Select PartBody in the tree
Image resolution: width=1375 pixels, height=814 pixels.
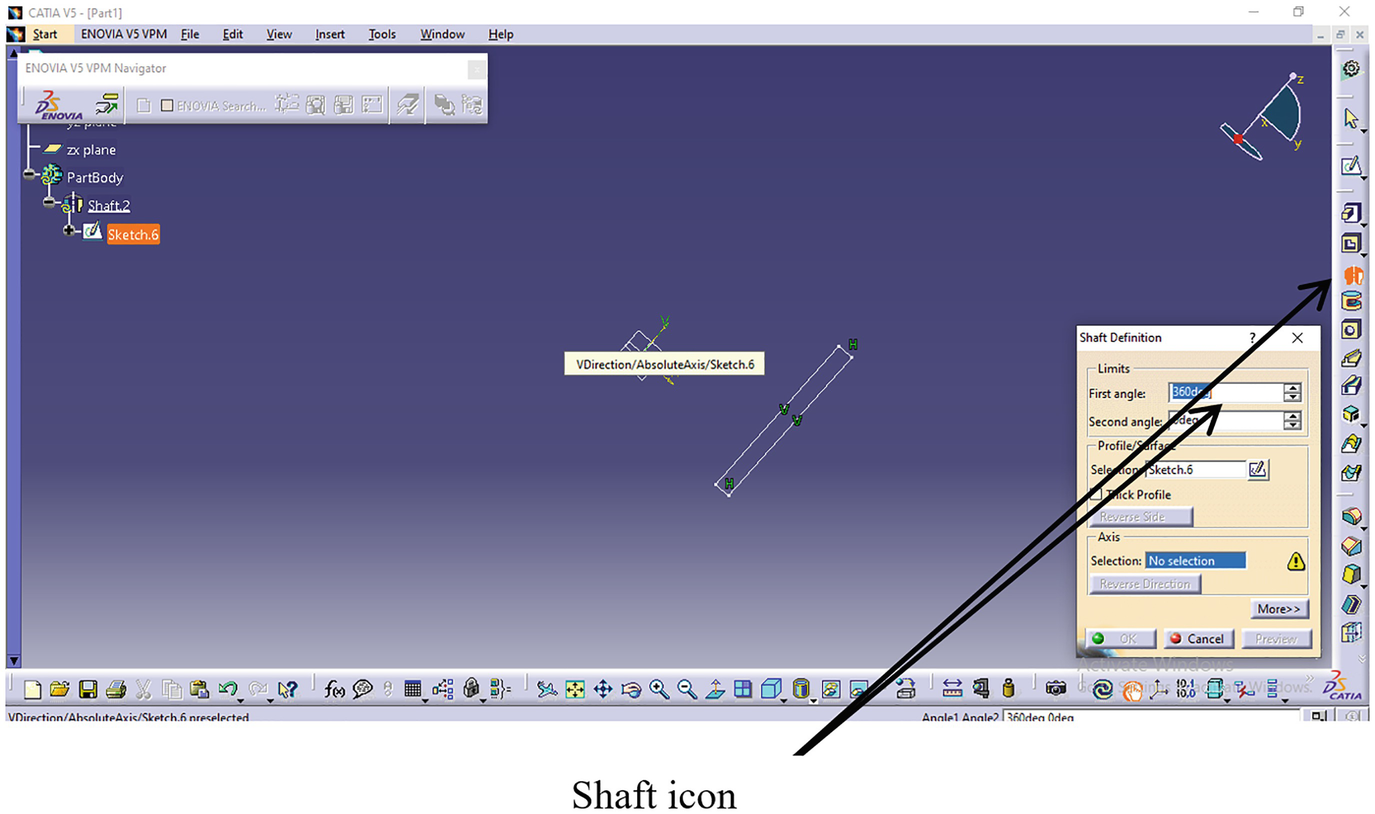pos(95,177)
